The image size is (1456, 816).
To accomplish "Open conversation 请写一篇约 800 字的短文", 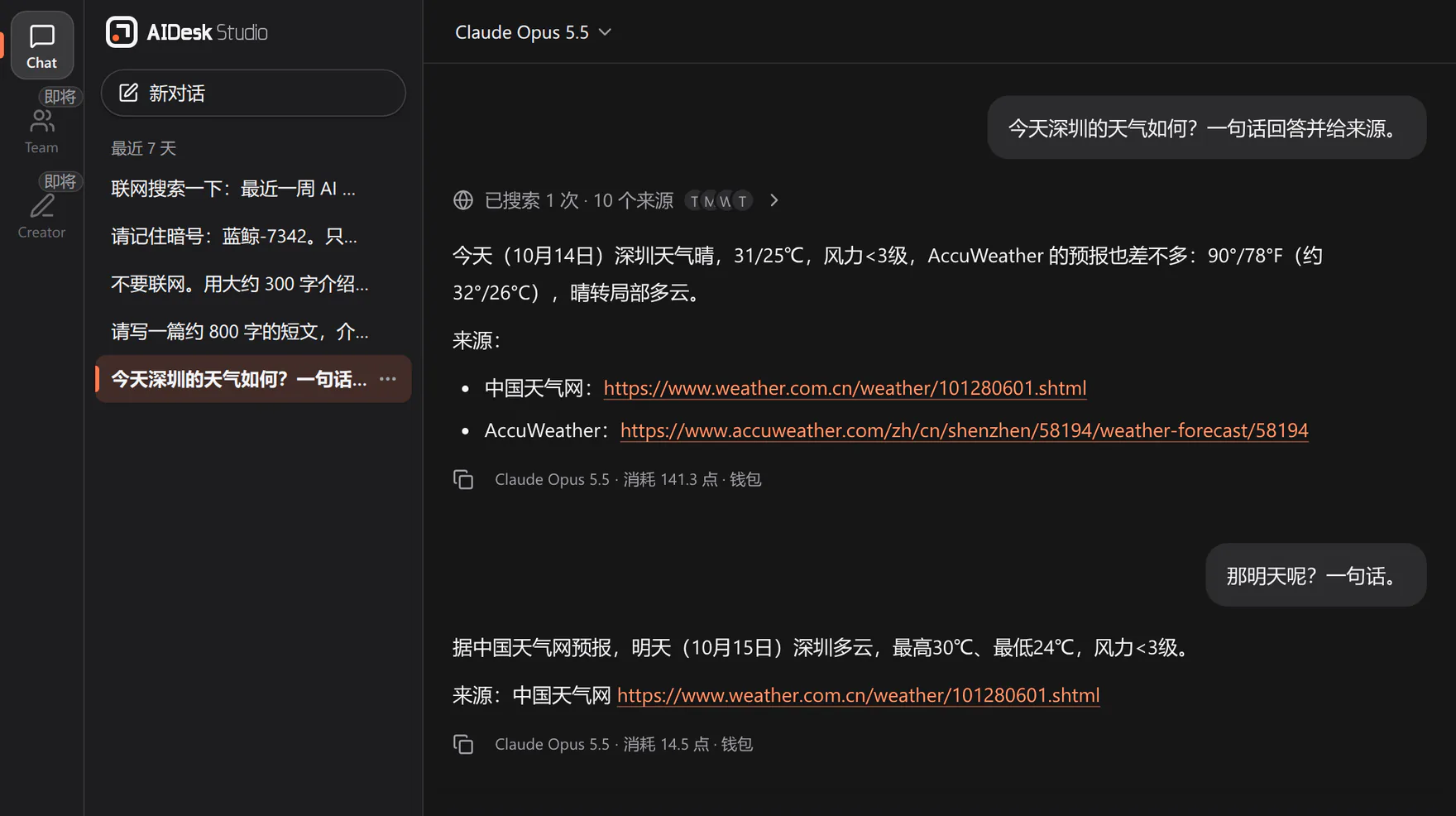I will (253, 331).
